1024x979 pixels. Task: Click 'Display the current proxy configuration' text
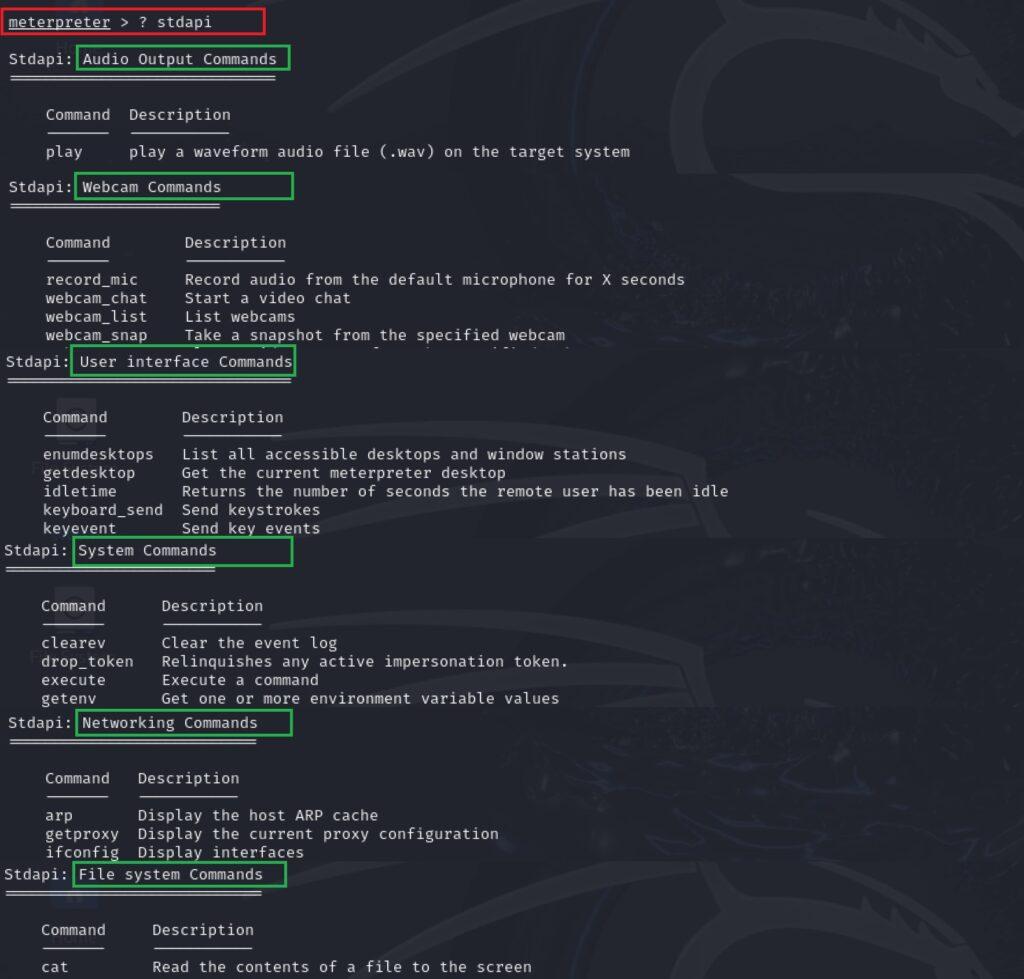click(x=318, y=834)
